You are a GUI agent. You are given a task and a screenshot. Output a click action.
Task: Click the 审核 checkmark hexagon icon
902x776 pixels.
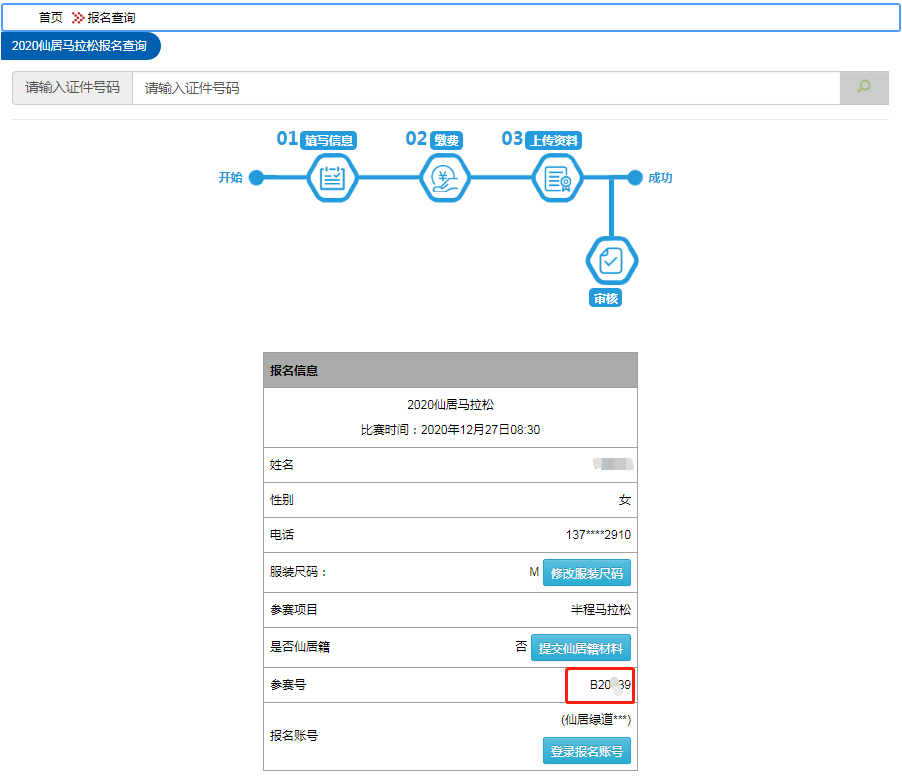pos(611,261)
